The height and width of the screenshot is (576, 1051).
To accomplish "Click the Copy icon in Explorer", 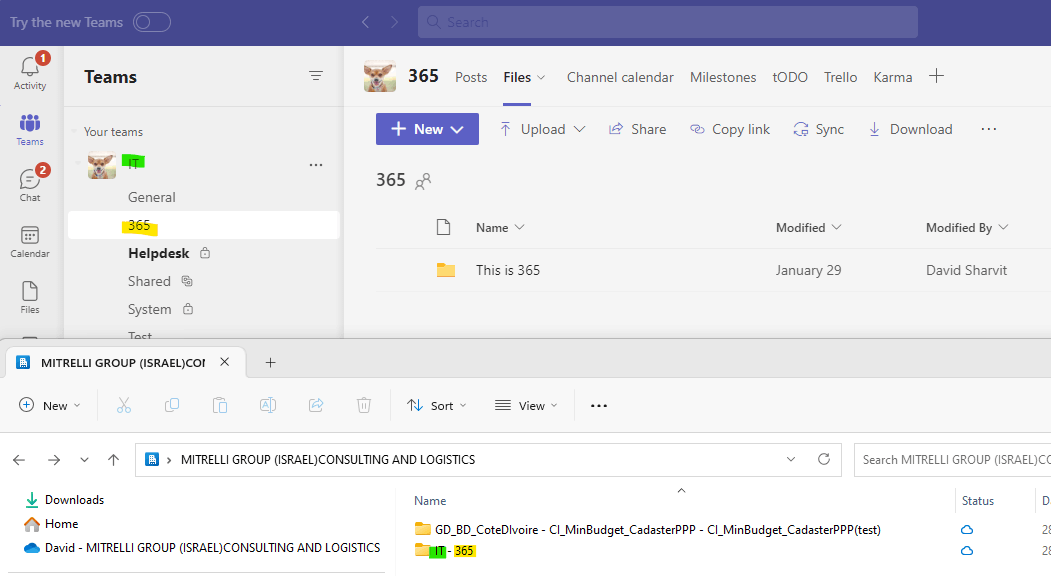I will point(172,405).
